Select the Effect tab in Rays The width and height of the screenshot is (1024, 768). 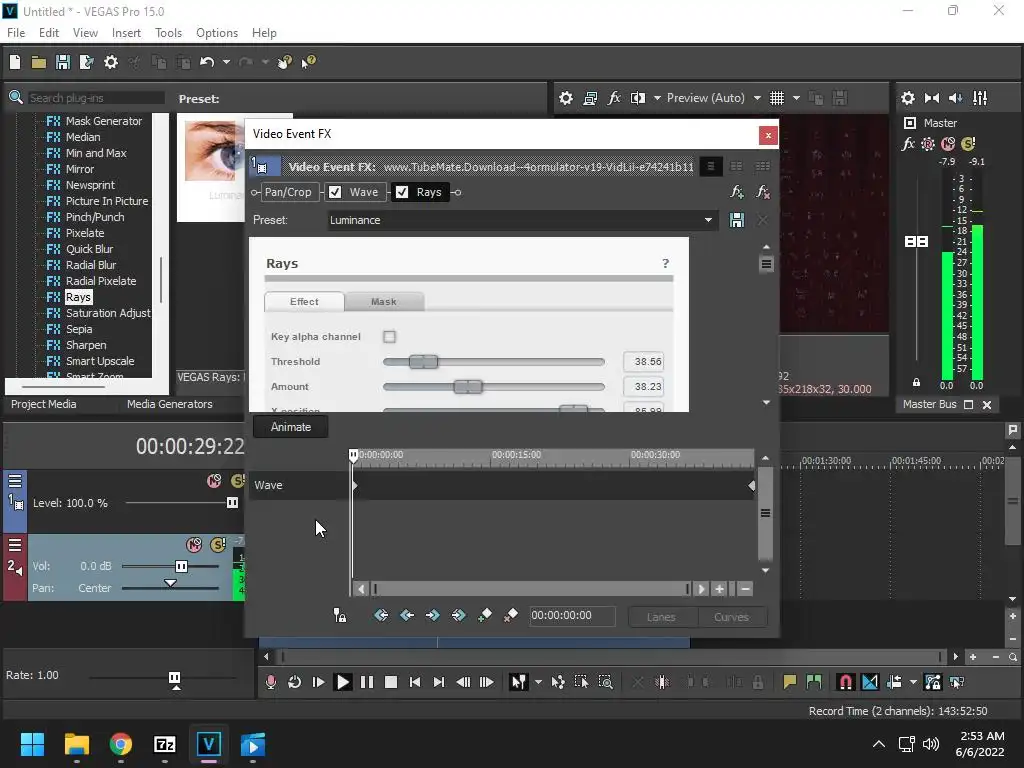(304, 302)
